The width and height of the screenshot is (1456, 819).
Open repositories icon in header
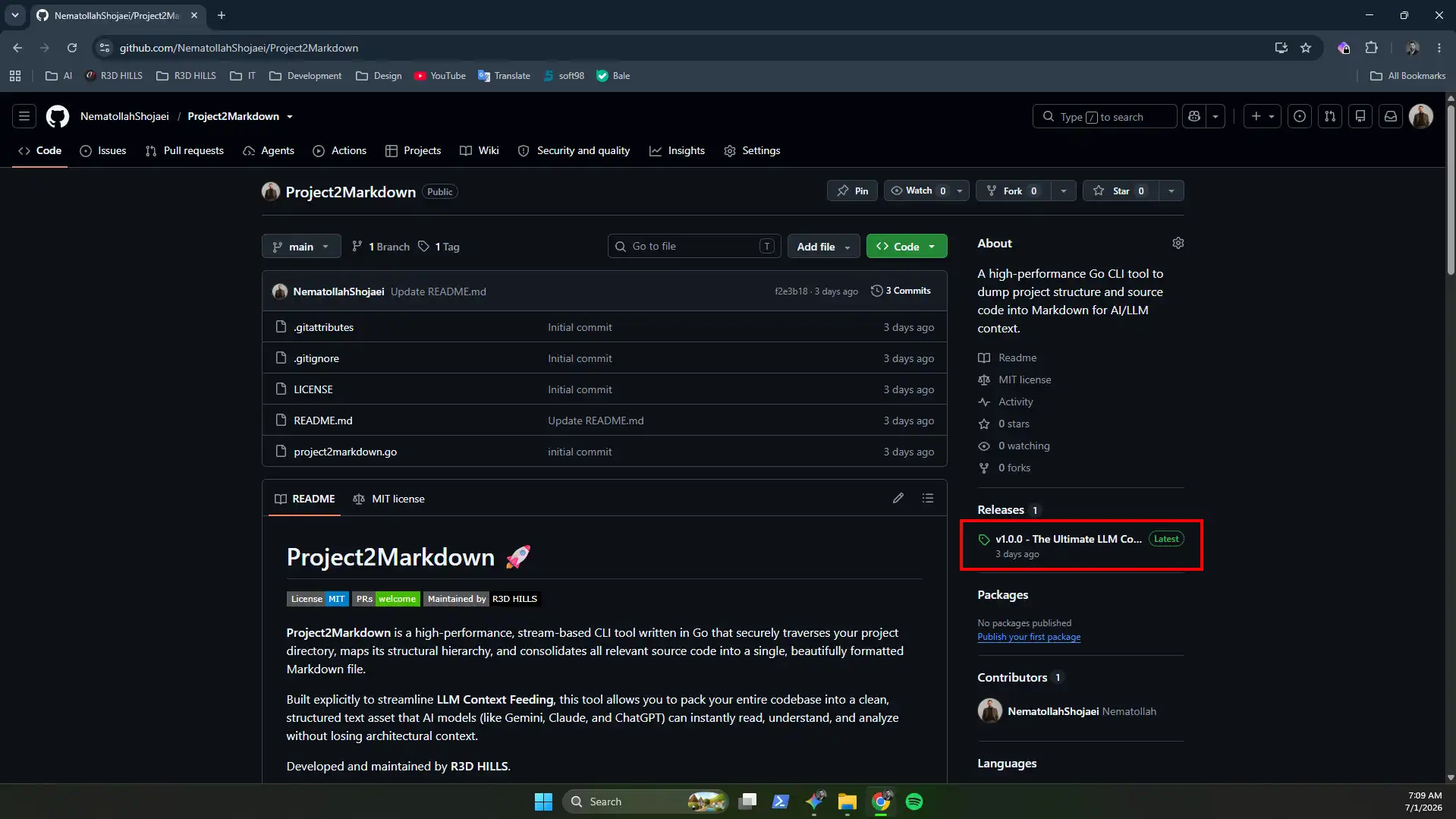click(1360, 116)
